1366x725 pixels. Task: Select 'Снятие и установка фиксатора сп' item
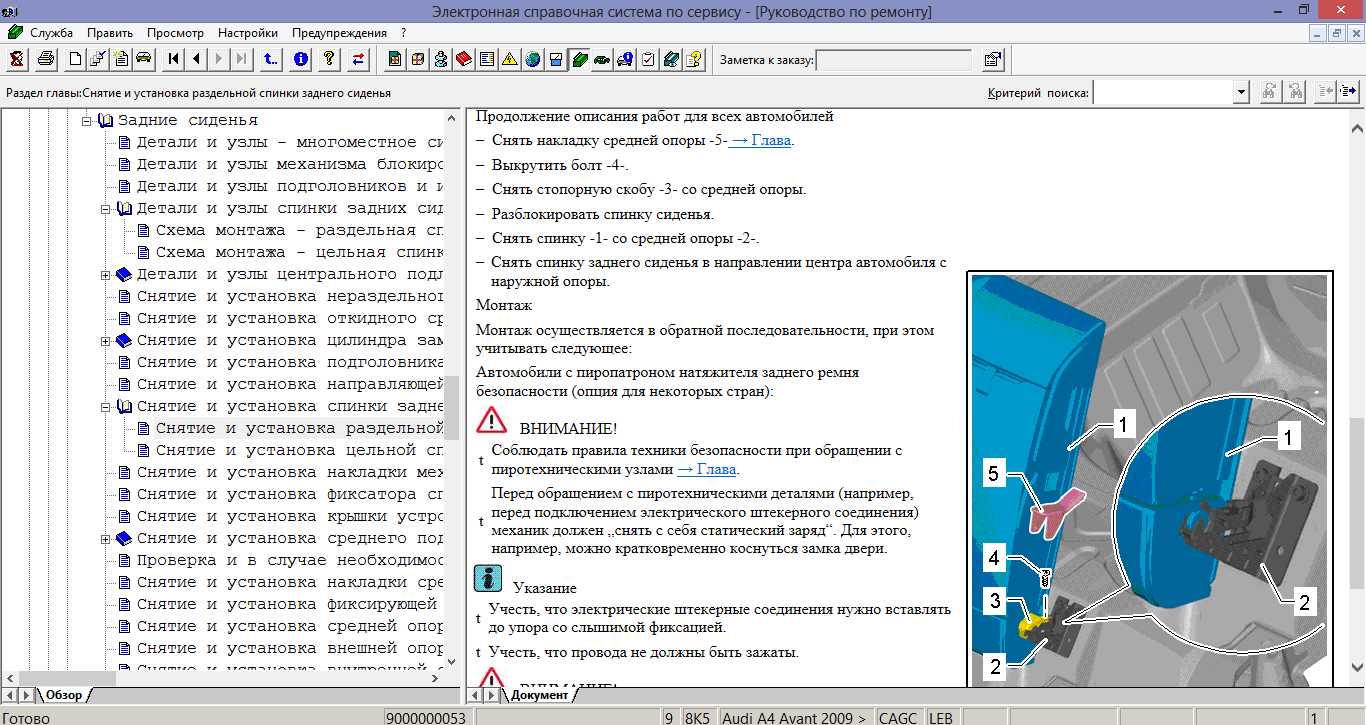tap(280, 495)
